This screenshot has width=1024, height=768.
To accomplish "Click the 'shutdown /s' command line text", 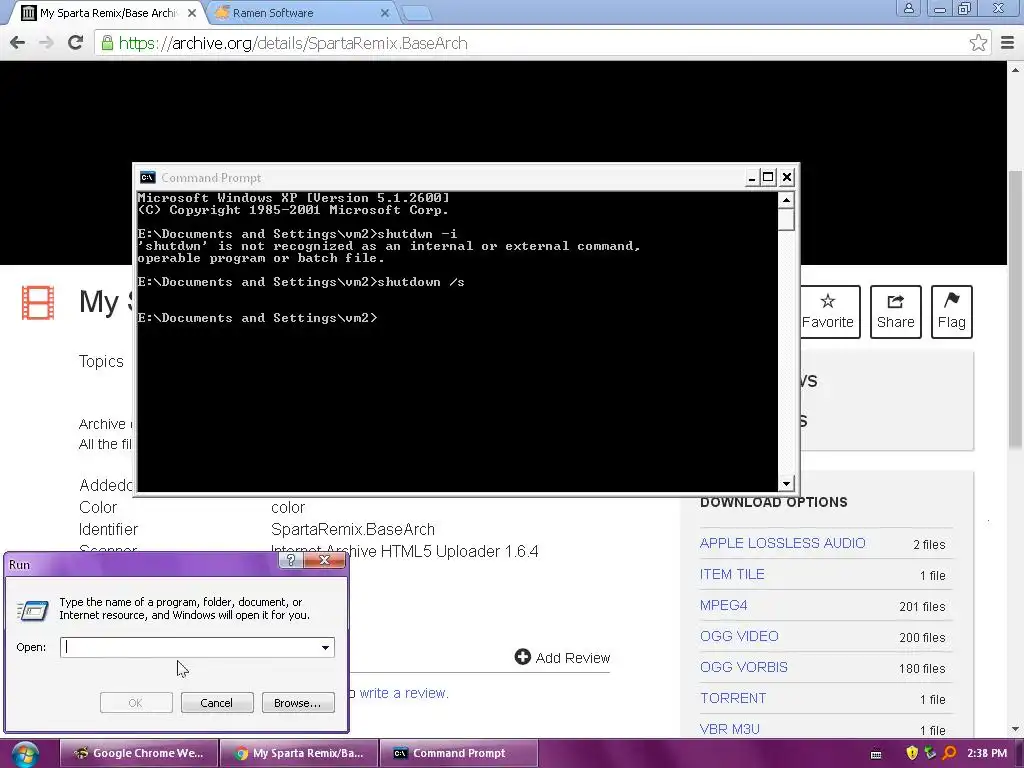I will [x=421, y=282].
